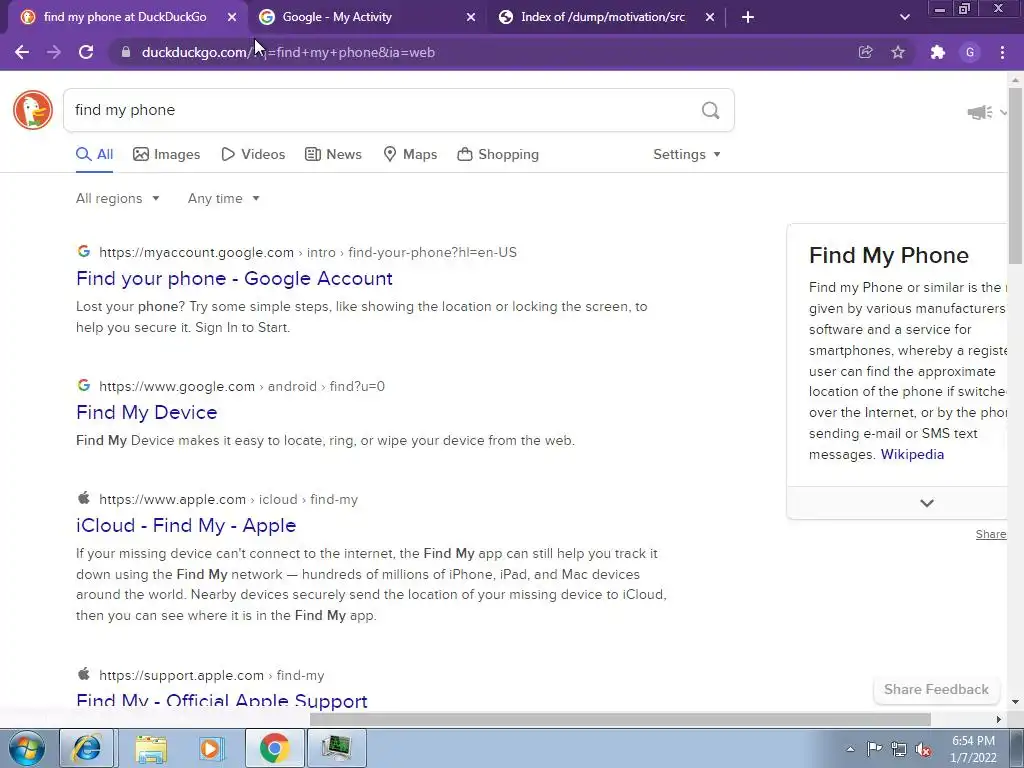Click the Share link under the info box
1024x768 pixels.
pyautogui.click(x=991, y=534)
